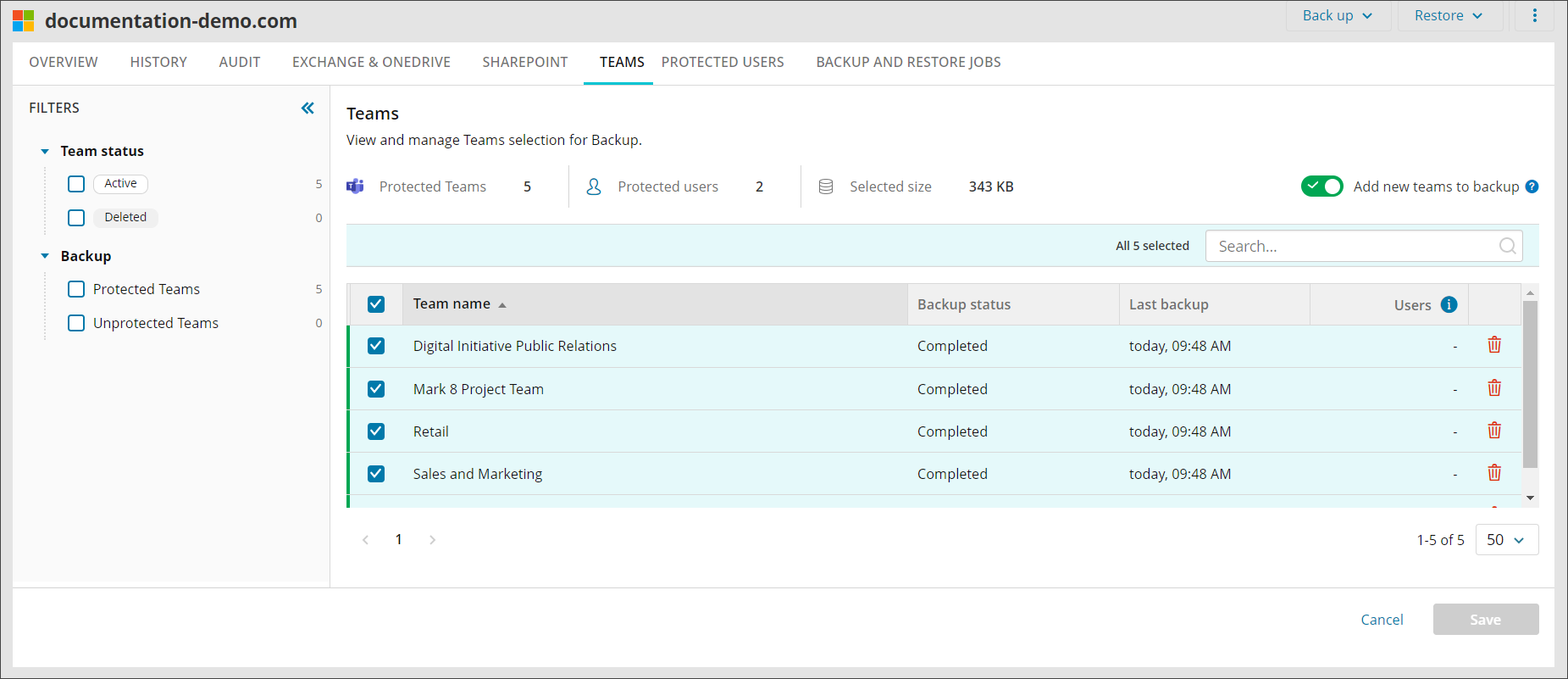Open the three-dot more options menu
This screenshot has width=1568, height=679.
coord(1534,15)
